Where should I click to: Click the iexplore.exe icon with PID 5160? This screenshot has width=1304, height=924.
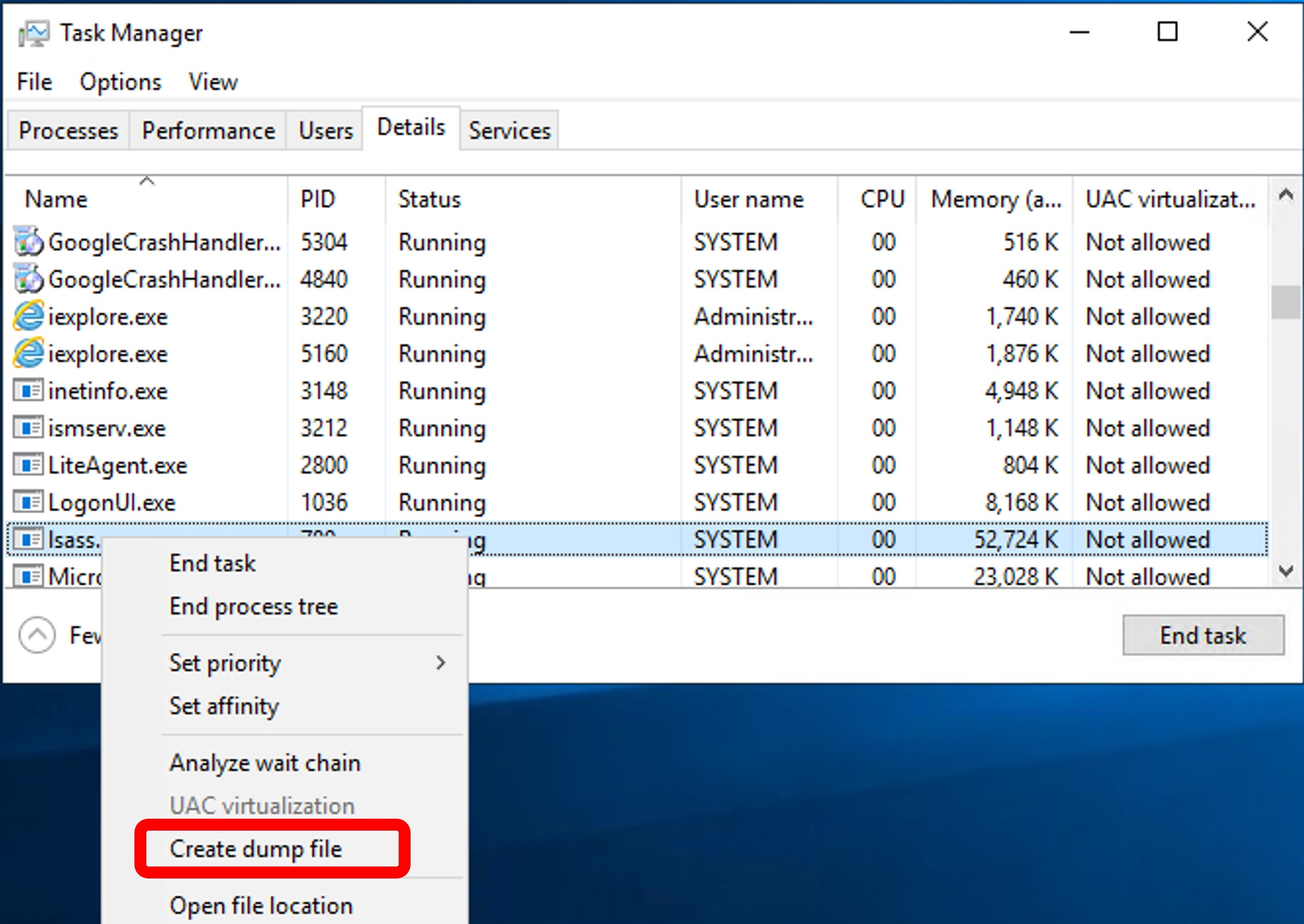coord(28,354)
